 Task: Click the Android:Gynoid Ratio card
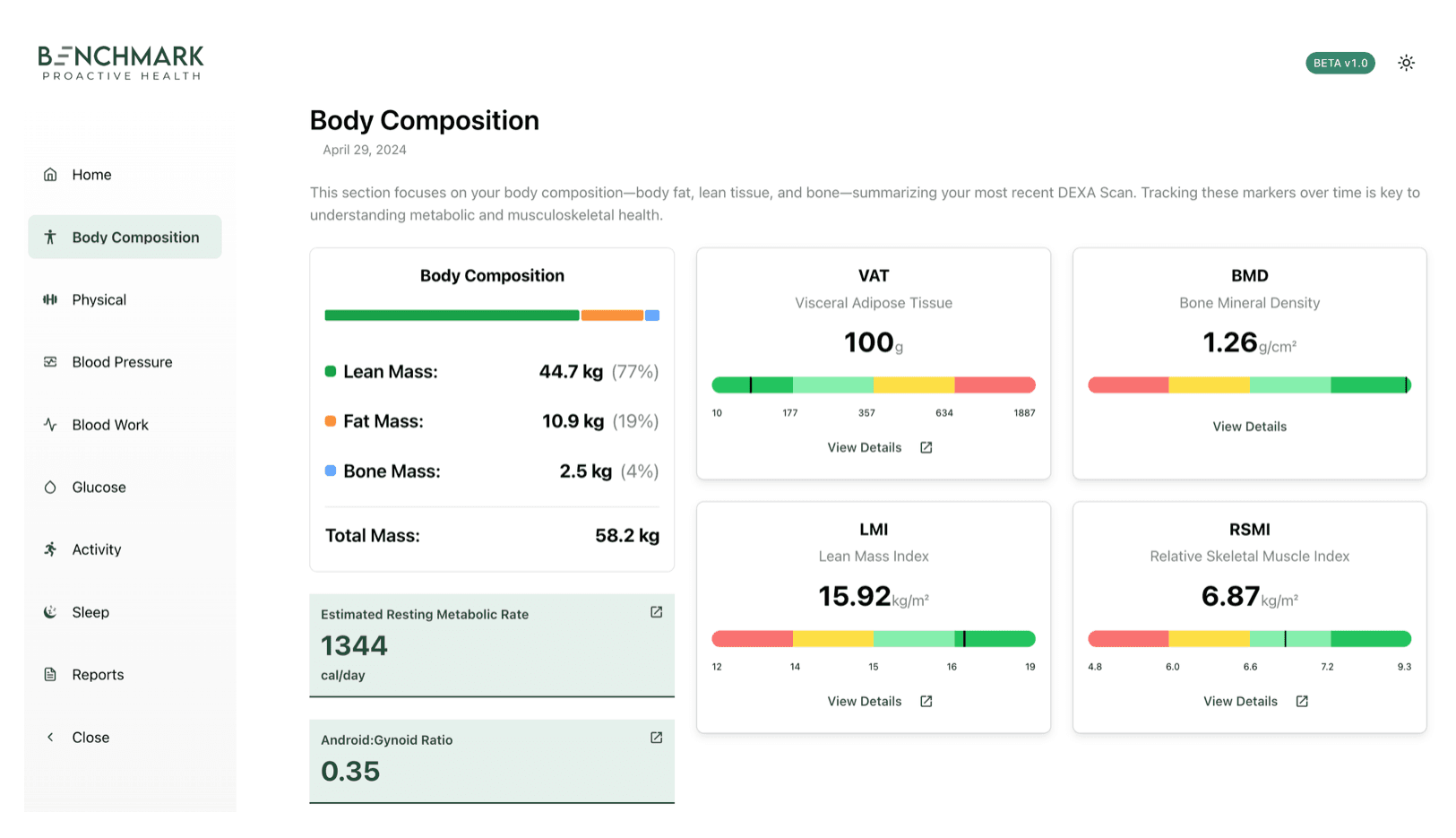pyautogui.click(x=492, y=761)
